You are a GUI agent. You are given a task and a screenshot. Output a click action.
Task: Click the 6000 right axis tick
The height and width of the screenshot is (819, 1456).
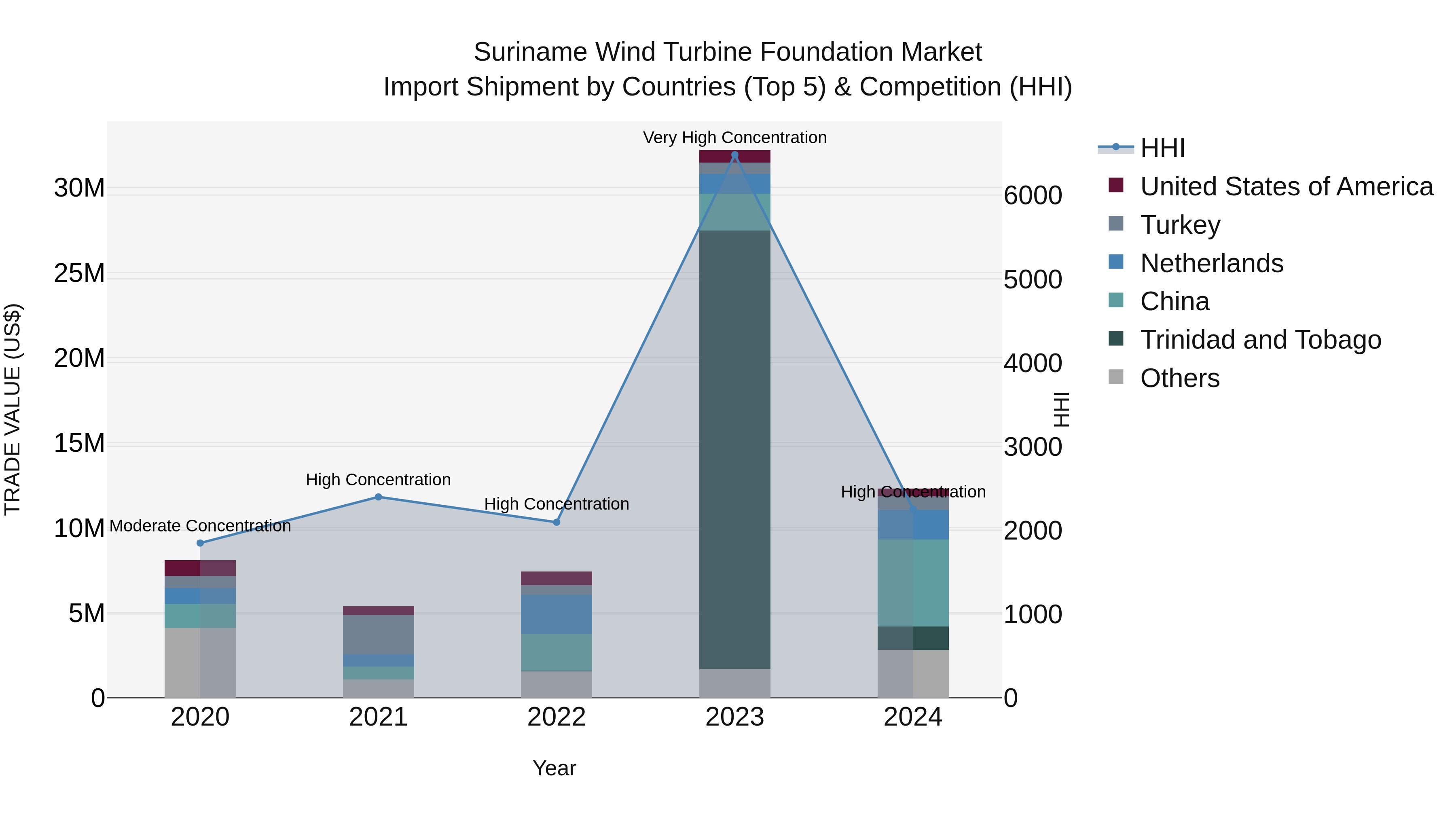[x=1033, y=196]
